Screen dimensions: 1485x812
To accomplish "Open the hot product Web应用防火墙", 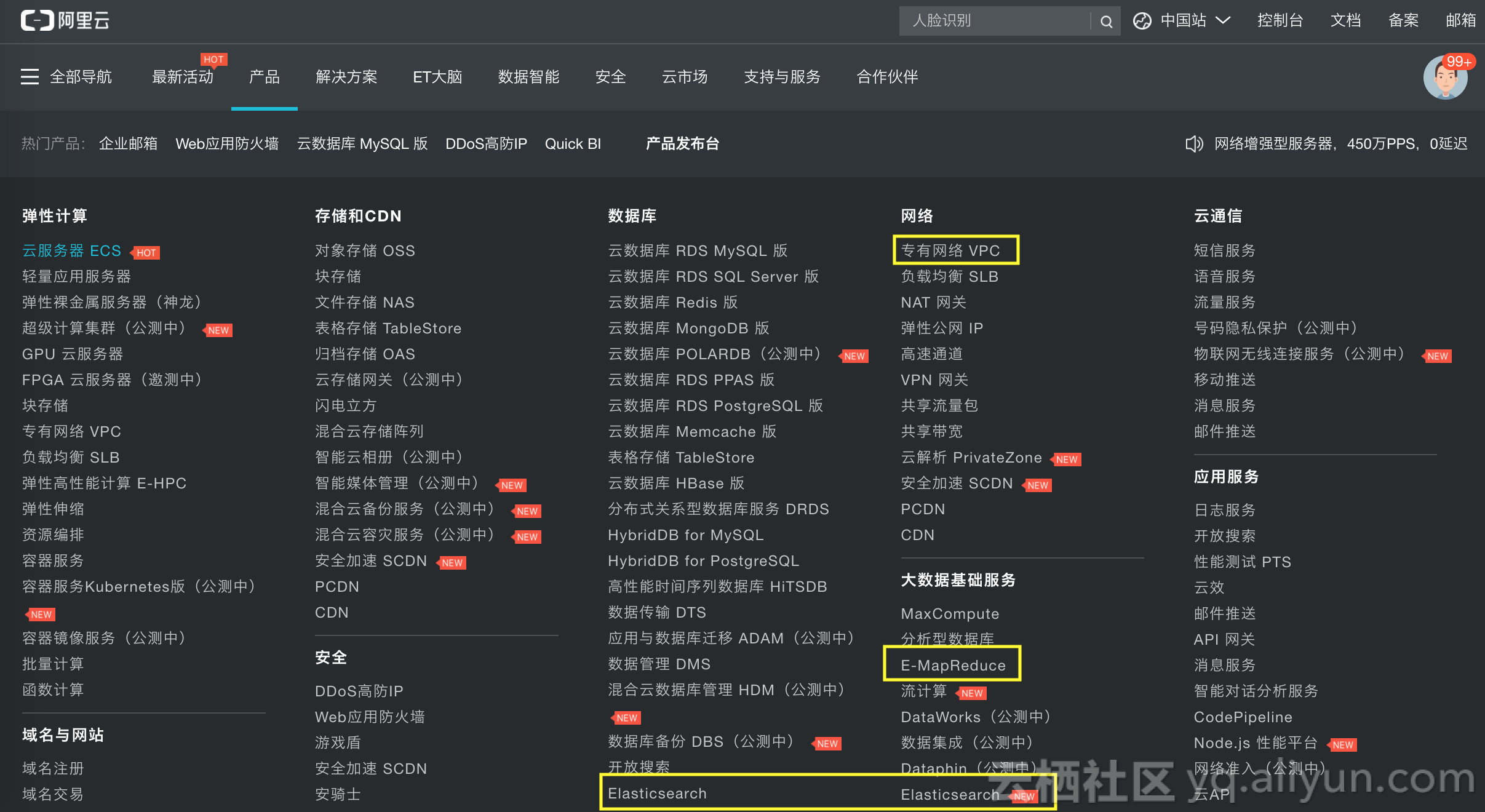I will 227,144.
